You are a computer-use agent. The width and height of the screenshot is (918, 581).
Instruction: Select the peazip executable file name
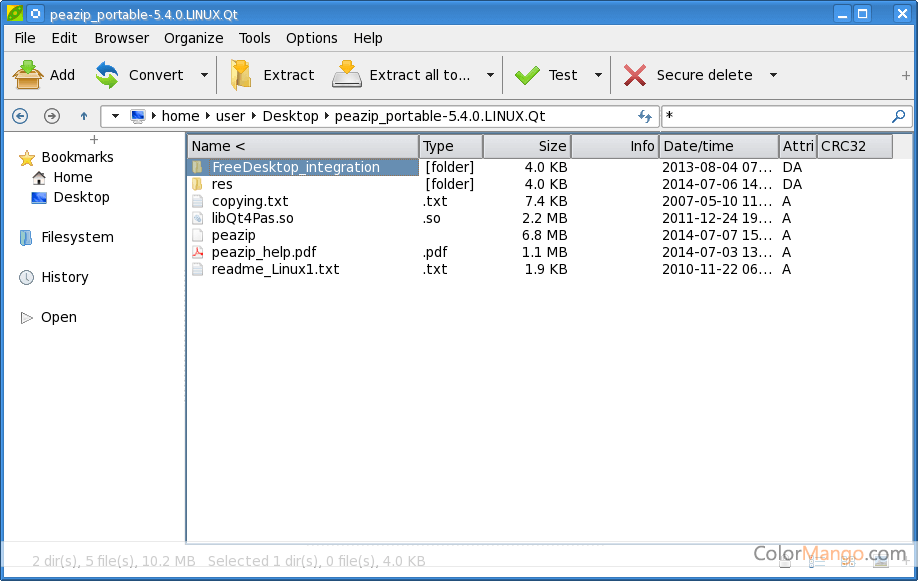(234, 235)
